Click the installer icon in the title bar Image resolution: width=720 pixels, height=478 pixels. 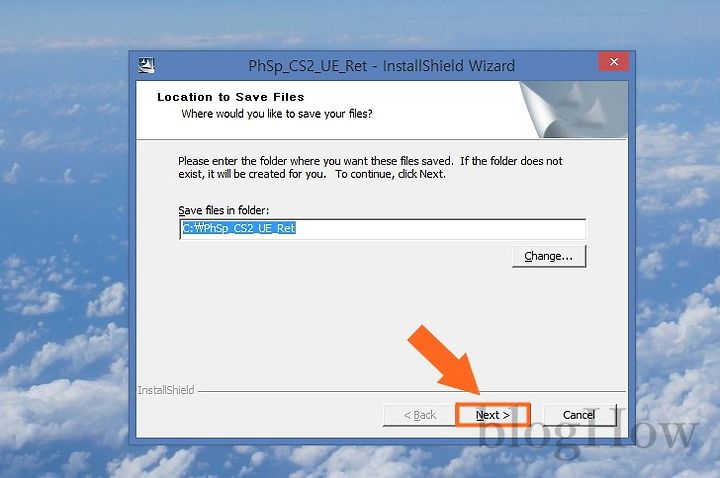146,66
